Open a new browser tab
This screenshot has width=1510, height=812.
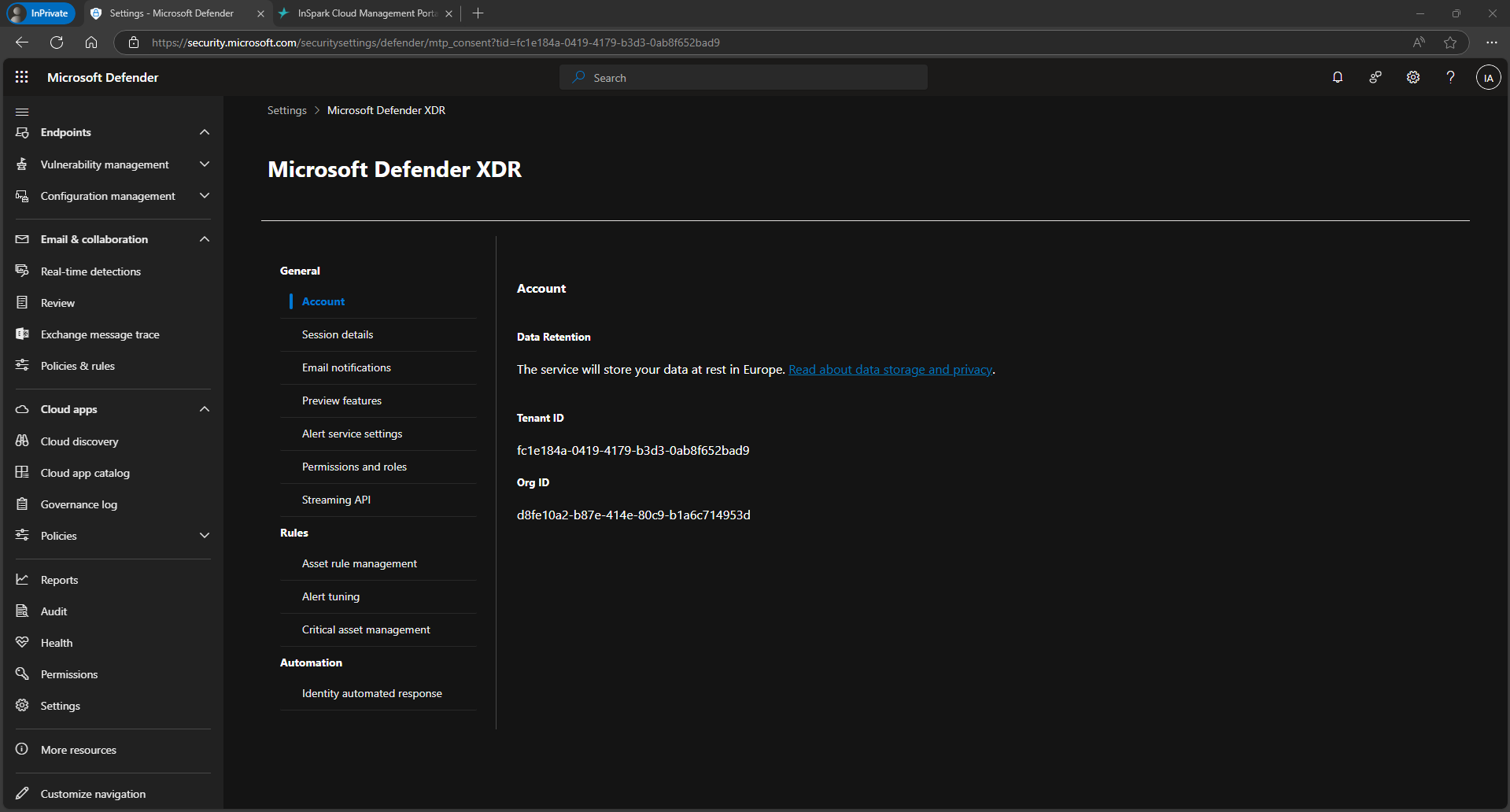(x=478, y=13)
